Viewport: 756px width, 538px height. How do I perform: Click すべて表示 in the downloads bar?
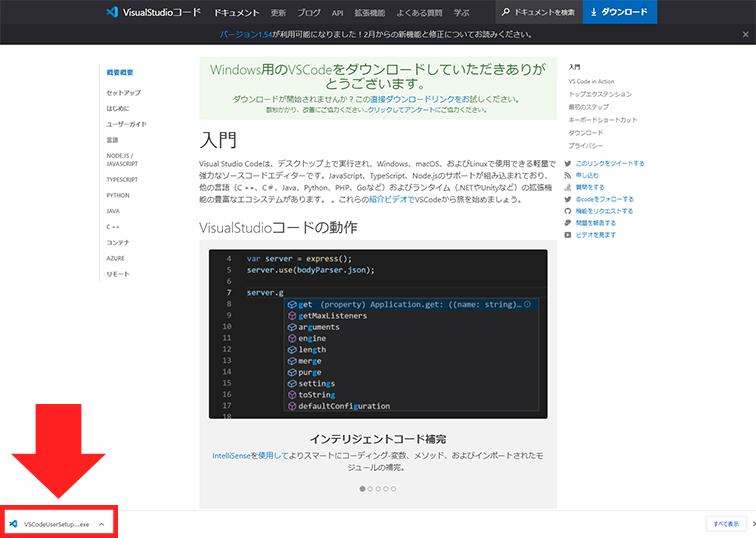click(x=726, y=524)
